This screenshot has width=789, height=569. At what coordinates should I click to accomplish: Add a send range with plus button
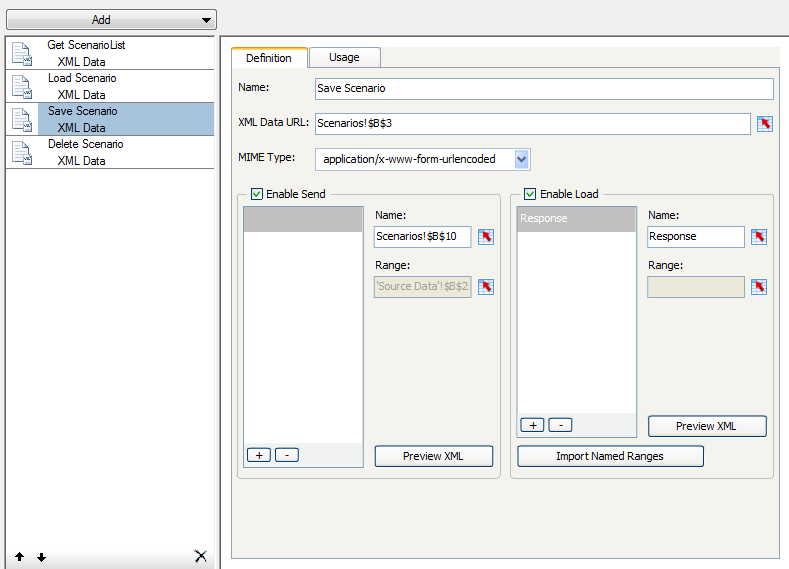tap(259, 455)
